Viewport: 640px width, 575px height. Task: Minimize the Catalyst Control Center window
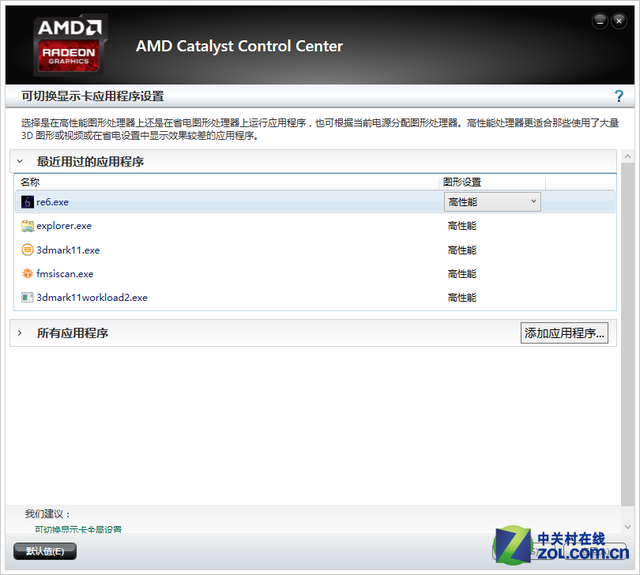point(600,21)
